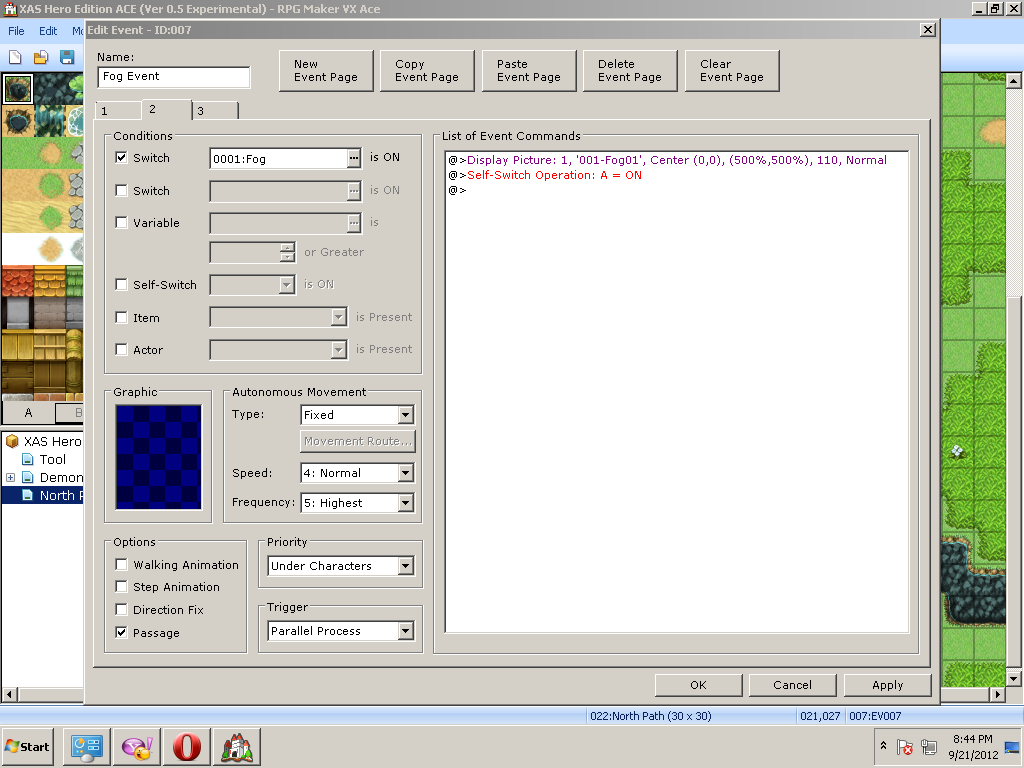Open Yahoo Messenger from the quick launch bar

click(136, 747)
